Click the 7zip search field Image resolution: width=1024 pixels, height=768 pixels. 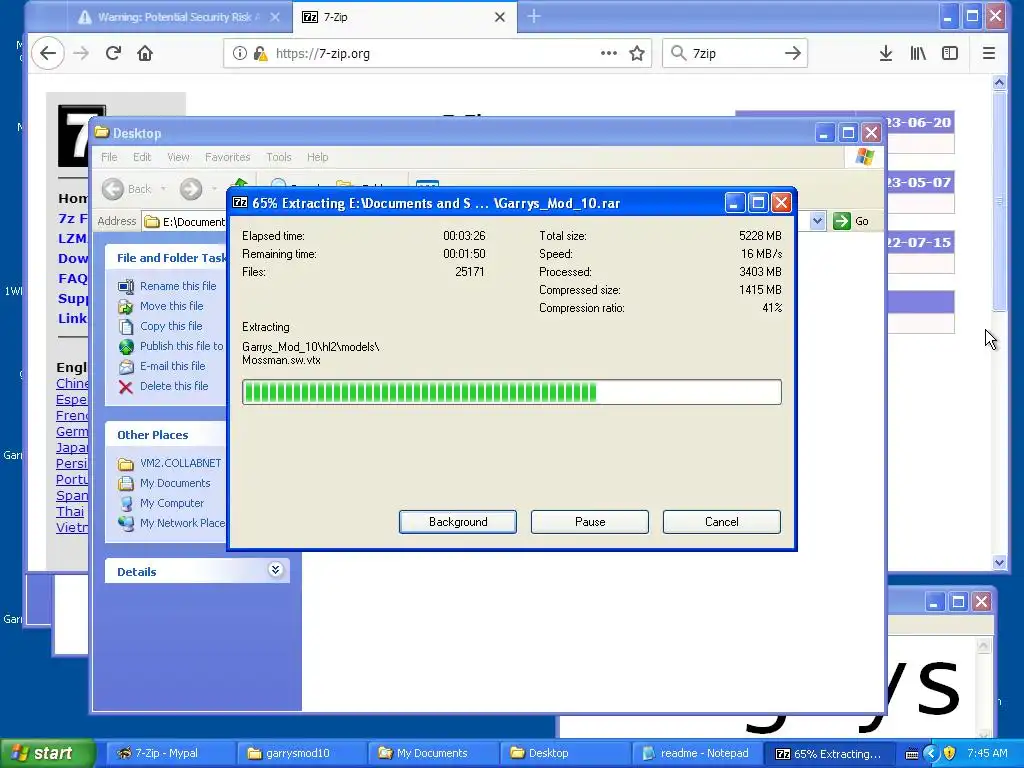[734, 53]
